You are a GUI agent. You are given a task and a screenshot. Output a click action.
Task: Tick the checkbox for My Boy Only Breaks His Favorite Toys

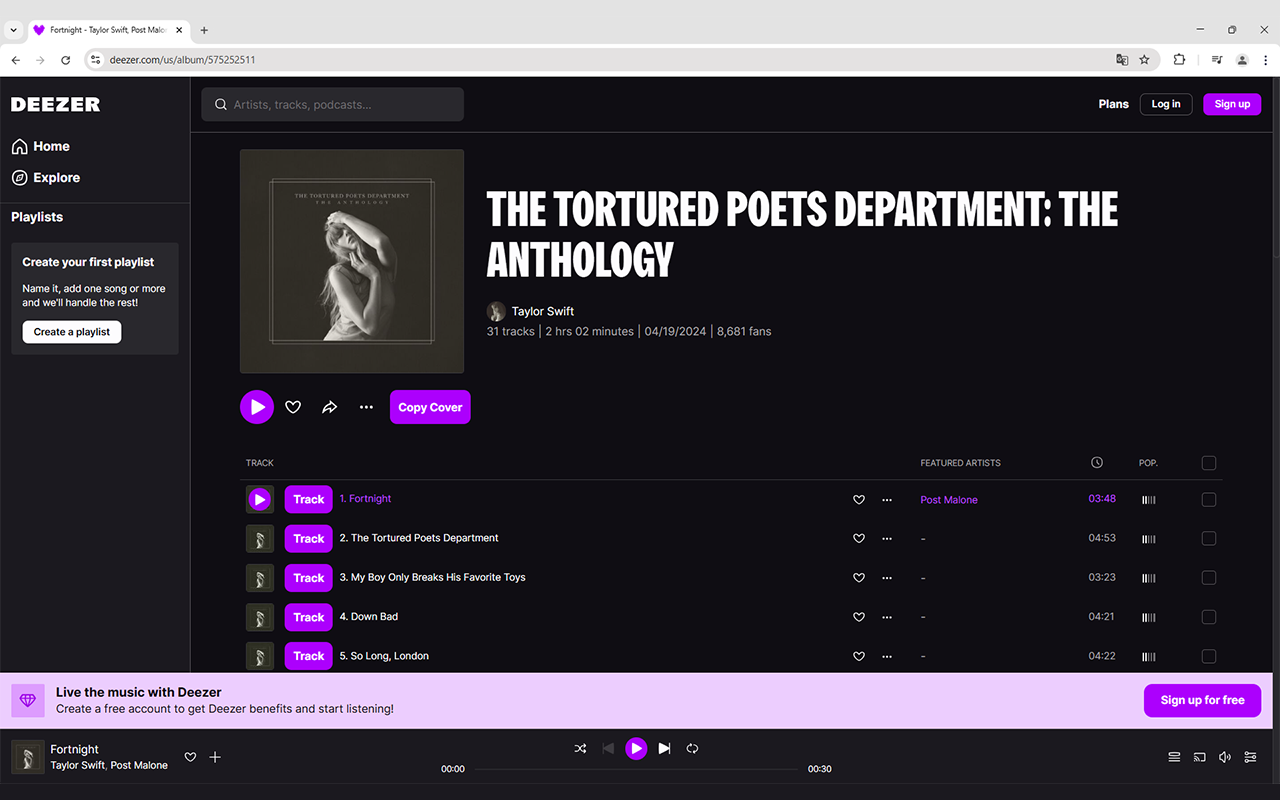coord(1209,578)
